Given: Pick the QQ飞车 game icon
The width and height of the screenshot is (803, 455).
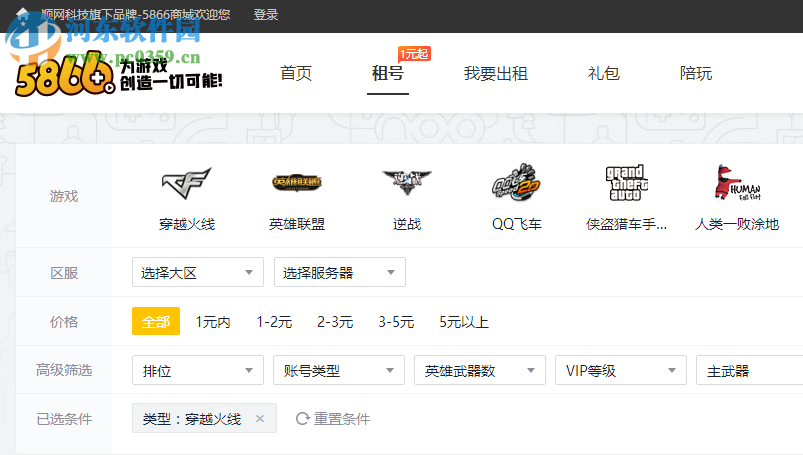Looking at the screenshot, I should click(x=516, y=182).
